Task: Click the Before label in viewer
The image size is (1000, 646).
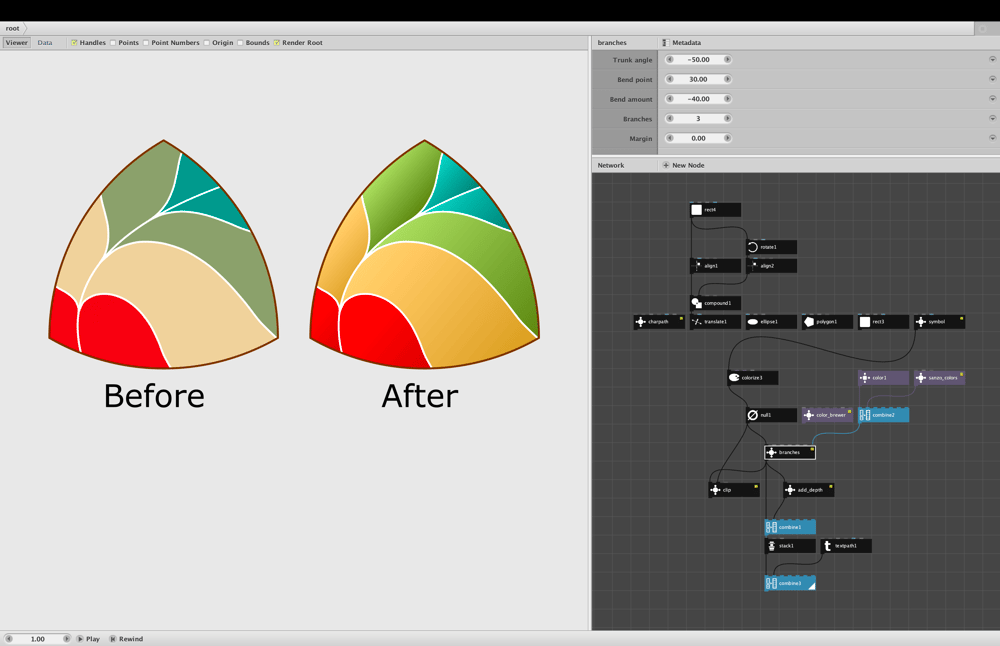Action: [154, 396]
